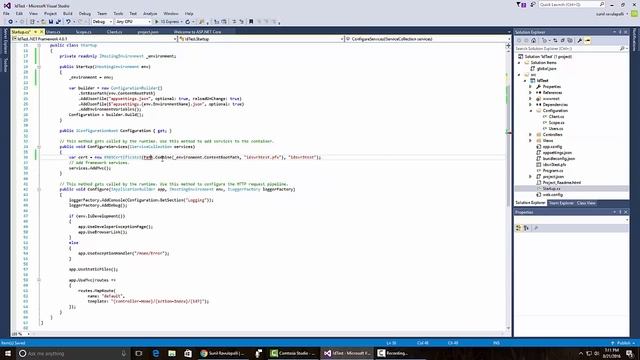Screen dimensions: 640x360
Task: Open the Build menu
Action: pyautogui.click(x=68, y=13)
